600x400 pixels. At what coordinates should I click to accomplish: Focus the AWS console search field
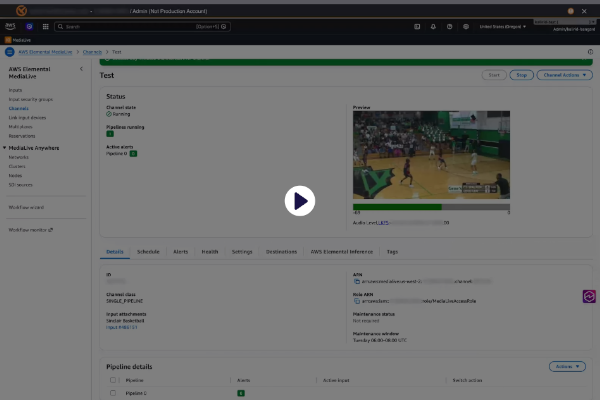142,26
